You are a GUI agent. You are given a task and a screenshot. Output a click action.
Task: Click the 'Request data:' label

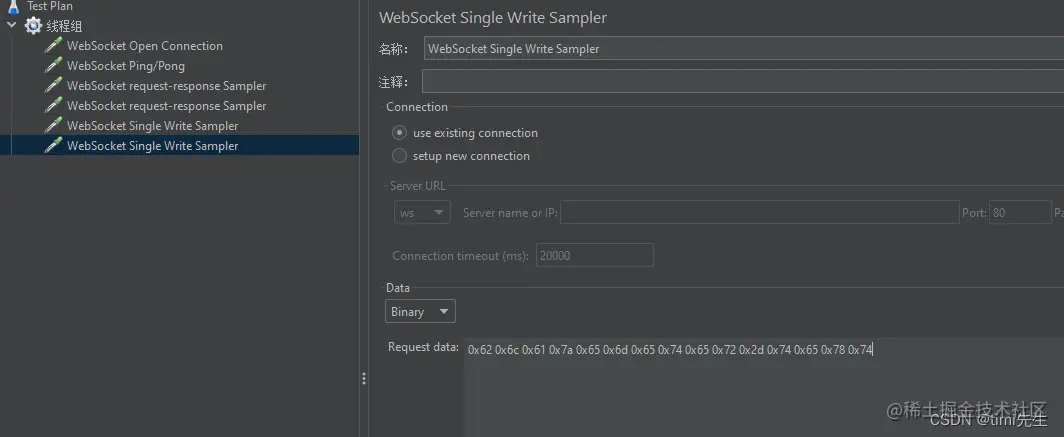pos(423,347)
